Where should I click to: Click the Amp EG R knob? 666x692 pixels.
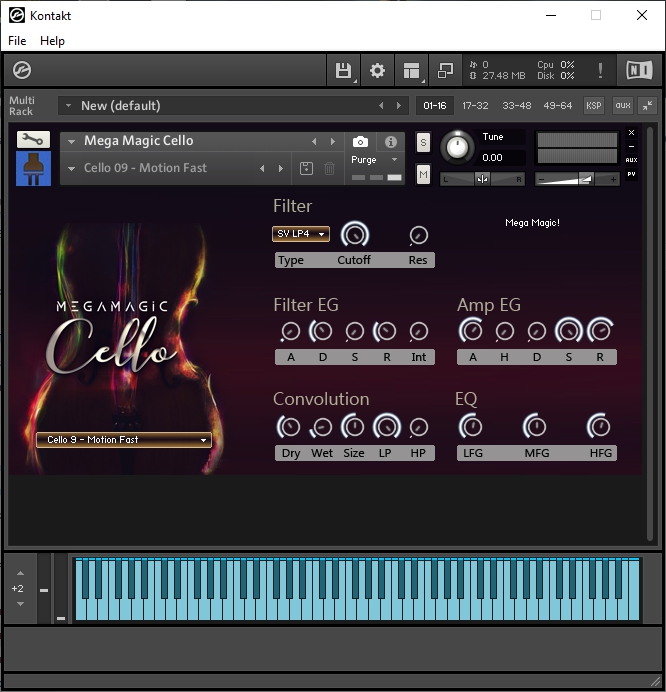(600, 331)
